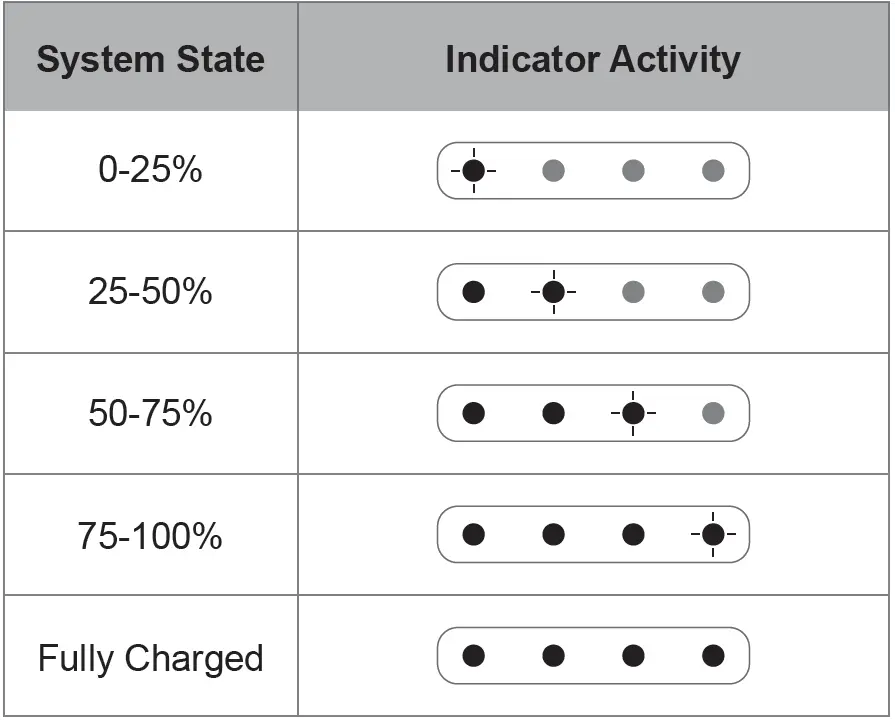Click the Fully Charged state label

click(151, 659)
